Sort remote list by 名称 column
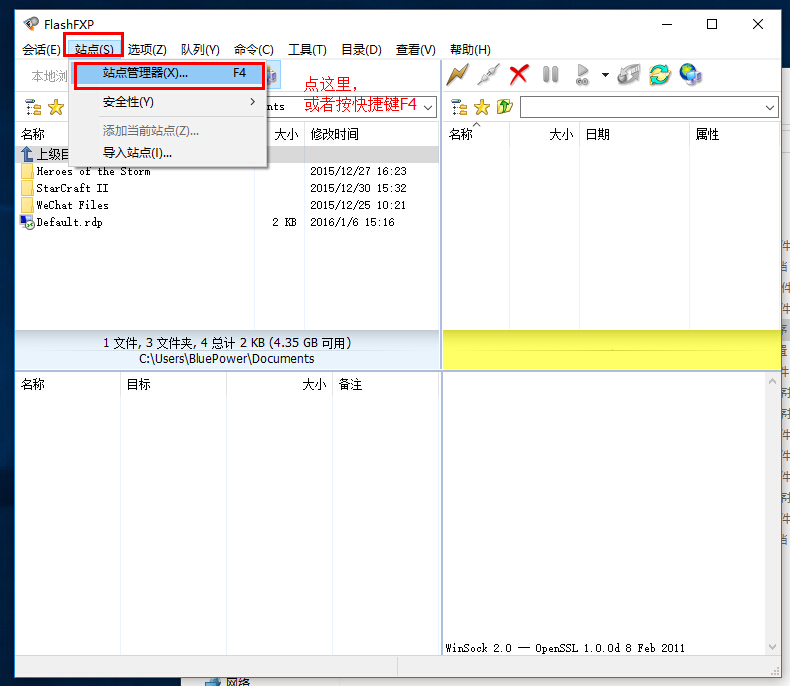790x686 pixels. tap(476, 134)
